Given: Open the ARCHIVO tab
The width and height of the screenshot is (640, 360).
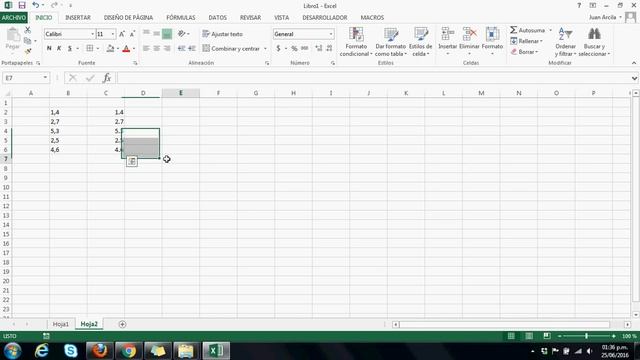Looking at the screenshot, I should tap(14, 18).
